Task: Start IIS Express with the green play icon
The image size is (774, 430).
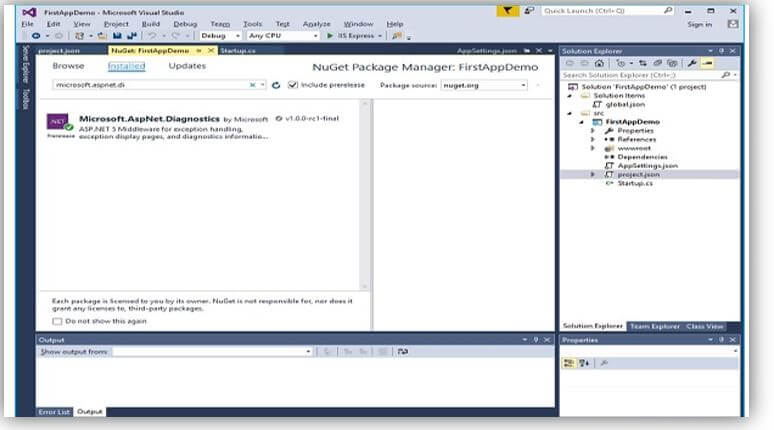Action: (x=330, y=36)
